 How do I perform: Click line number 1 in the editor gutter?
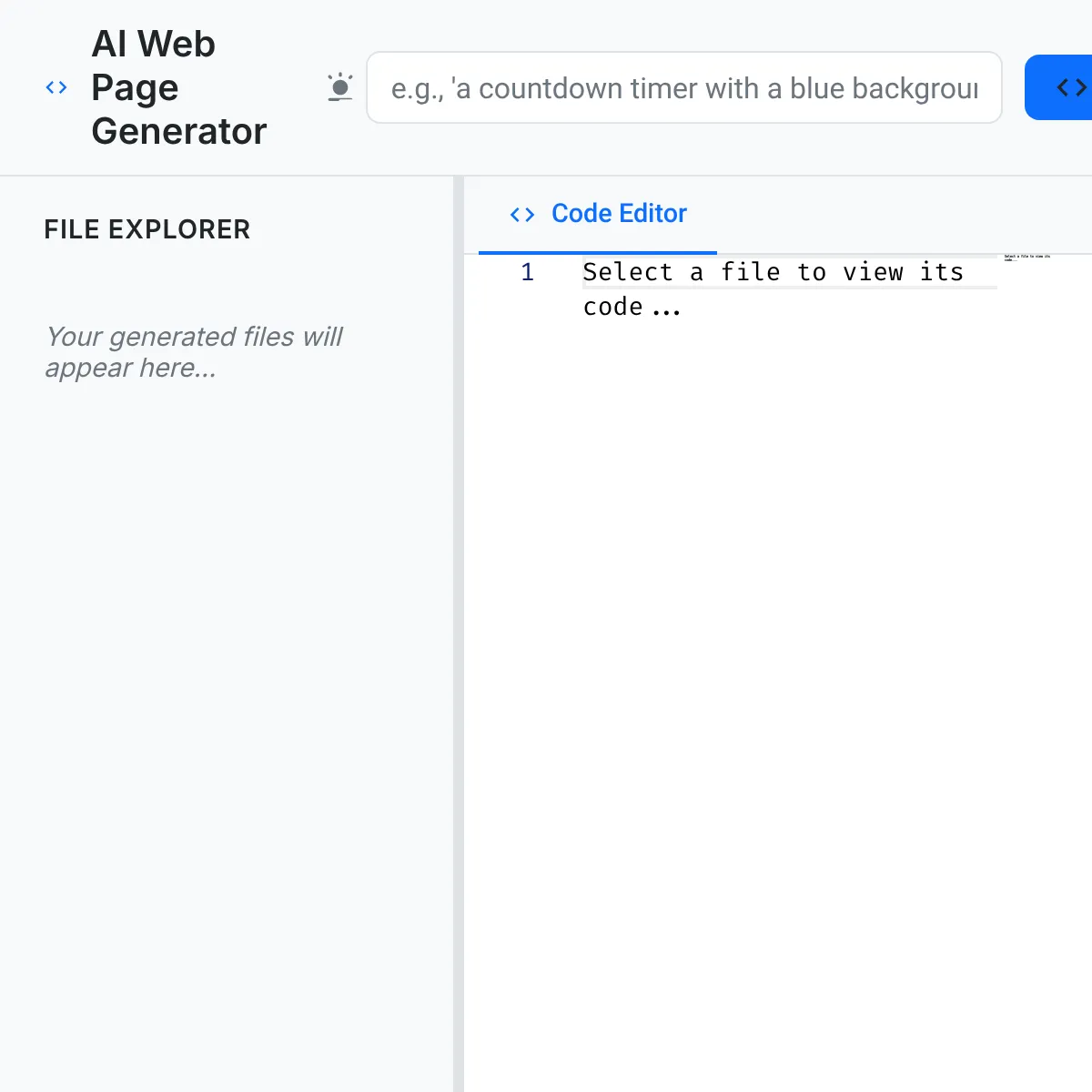(527, 272)
